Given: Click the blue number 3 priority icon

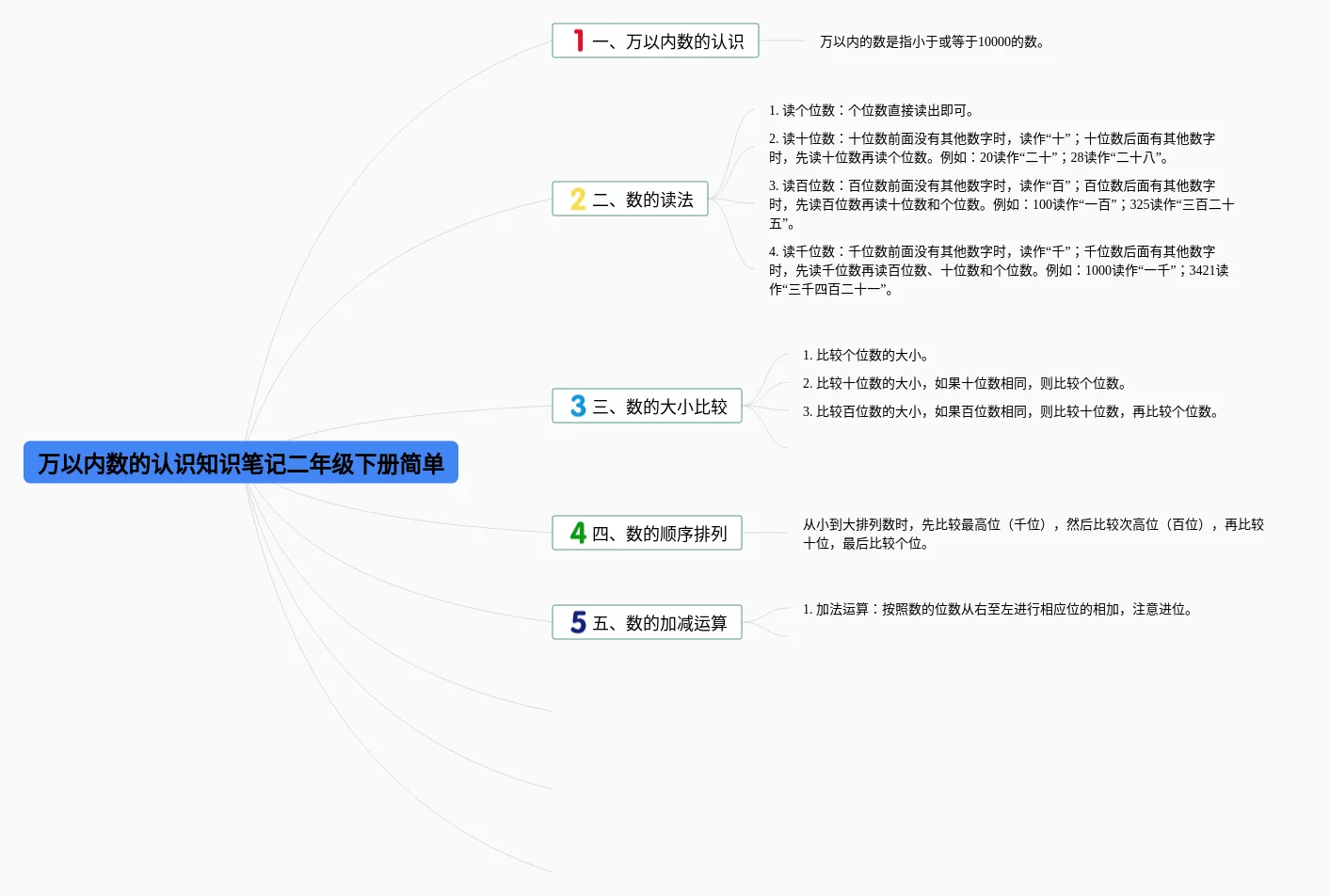Looking at the screenshot, I should [578, 407].
